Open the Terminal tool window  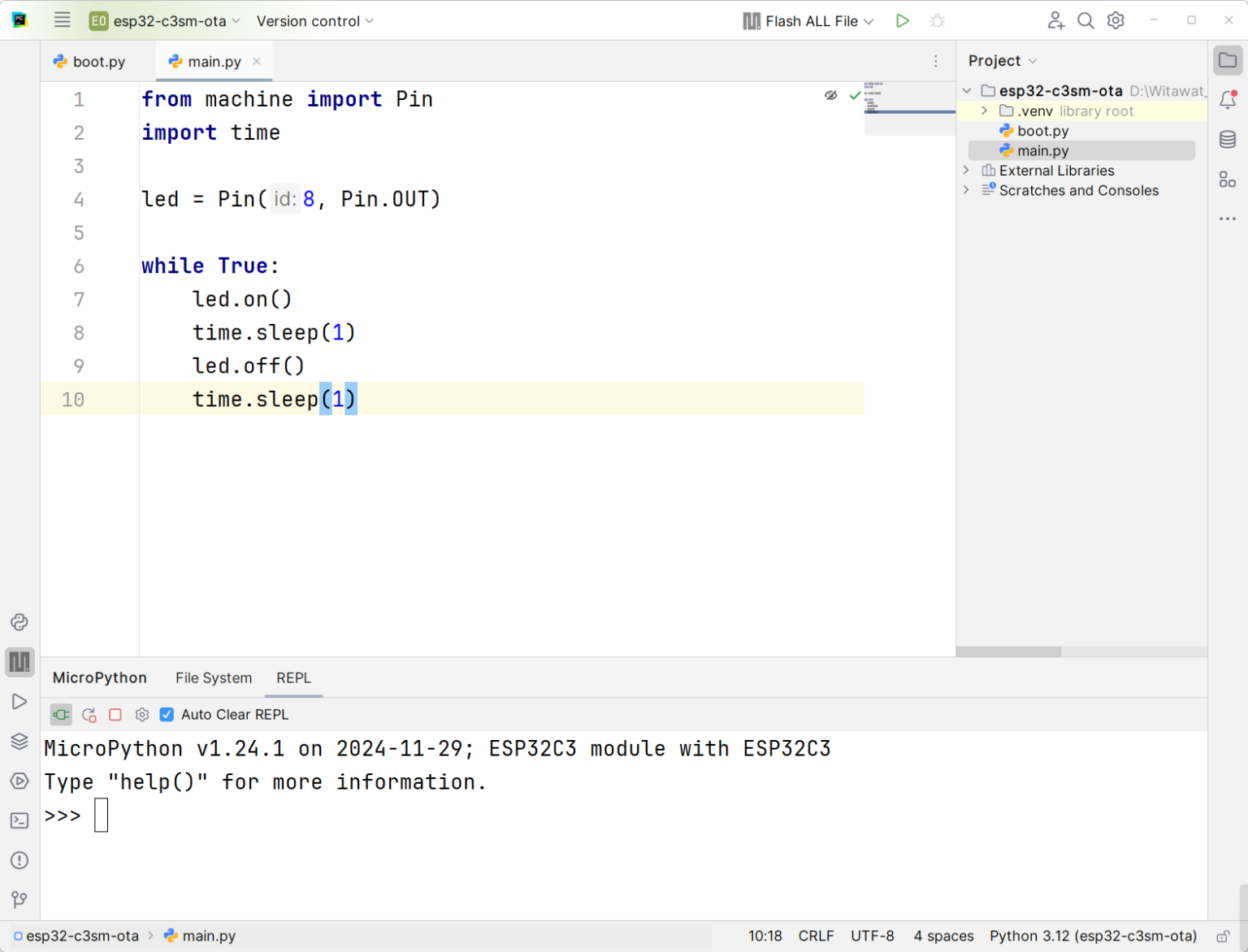tap(19, 820)
